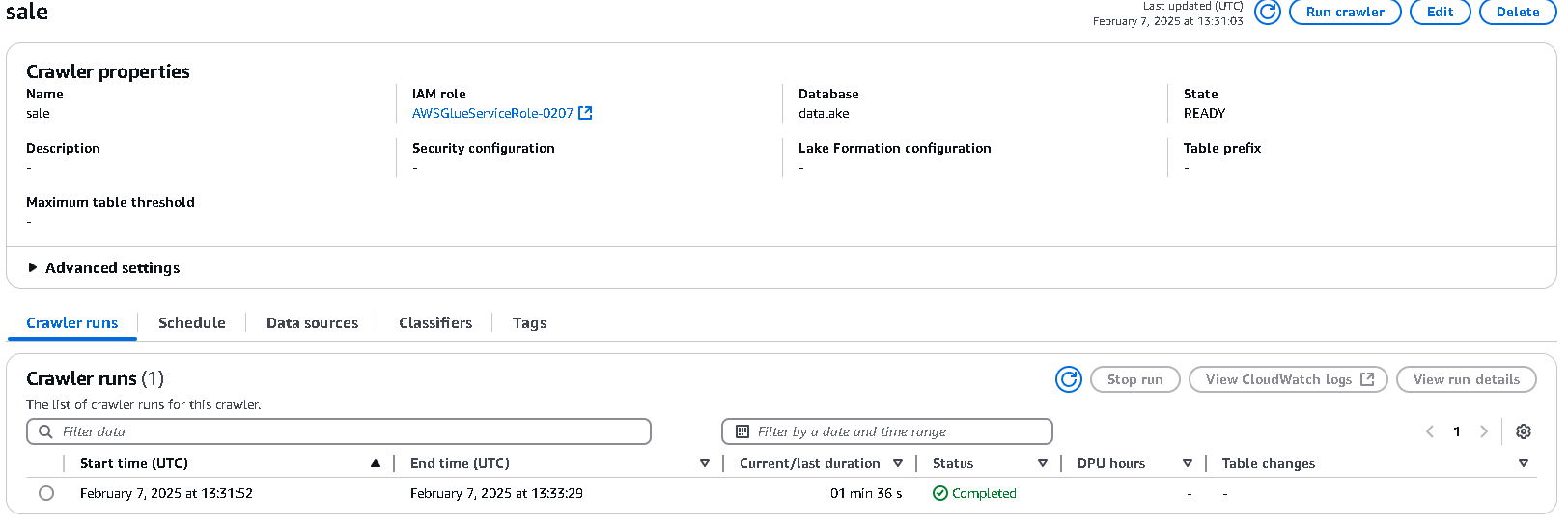Click start time February 7, 2025 at 13:31:52
The image size is (1568, 527).
[166, 493]
